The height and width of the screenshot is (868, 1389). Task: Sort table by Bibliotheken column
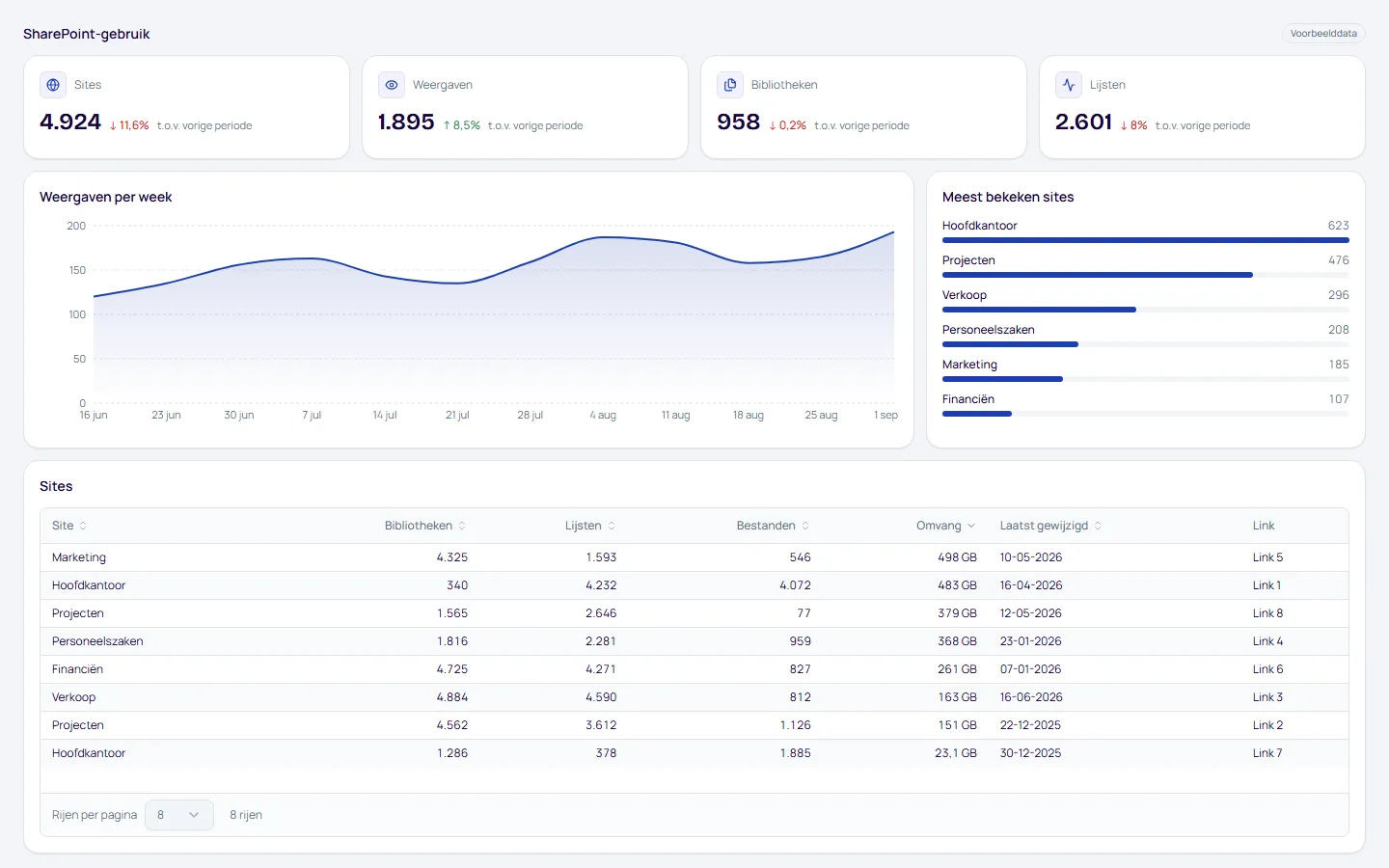pos(425,526)
